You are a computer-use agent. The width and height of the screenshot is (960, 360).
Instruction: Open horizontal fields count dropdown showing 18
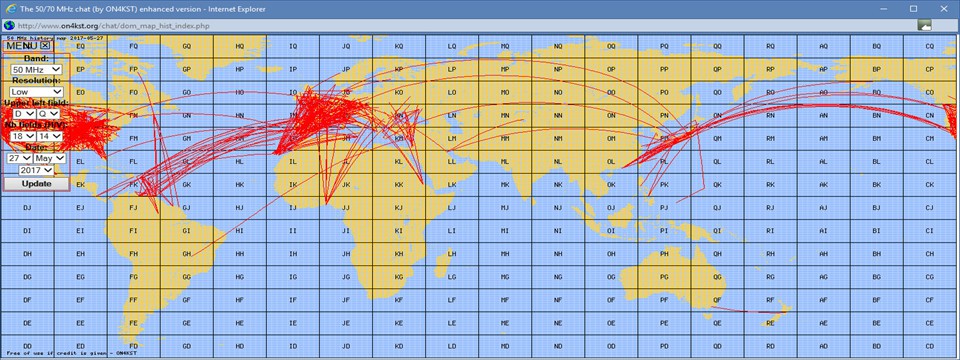[x=21, y=136]
